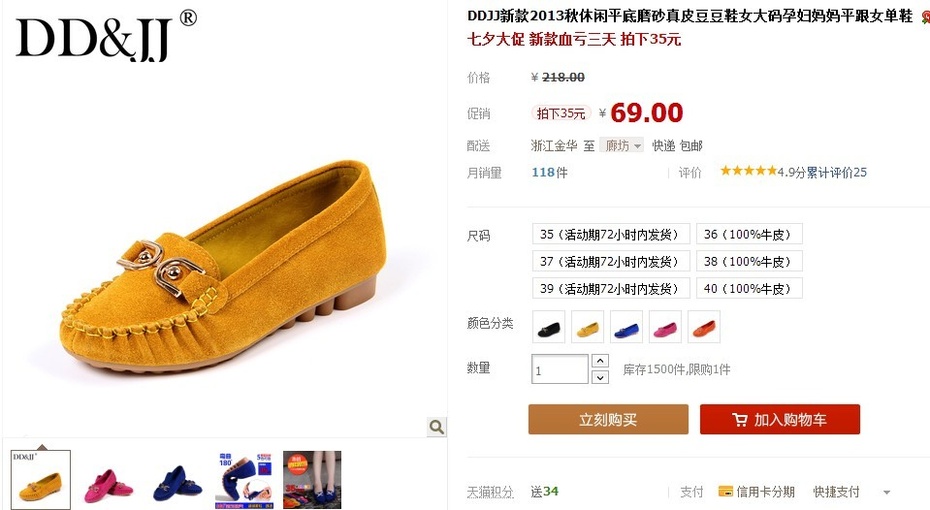The image size is (930, 510).
Task: Open the 累计评价25 reviews link
Action: [x=837, y=172]
